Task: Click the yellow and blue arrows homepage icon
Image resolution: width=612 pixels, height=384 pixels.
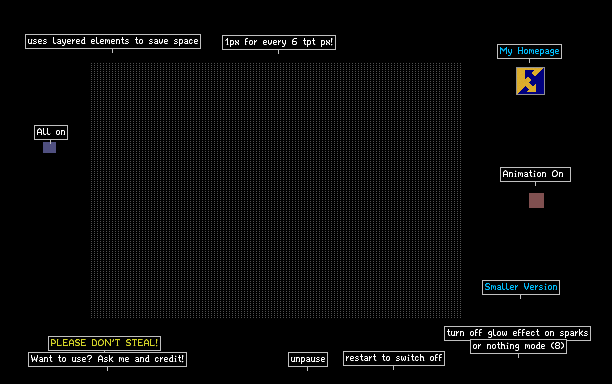Action: [x=530, y=81]
